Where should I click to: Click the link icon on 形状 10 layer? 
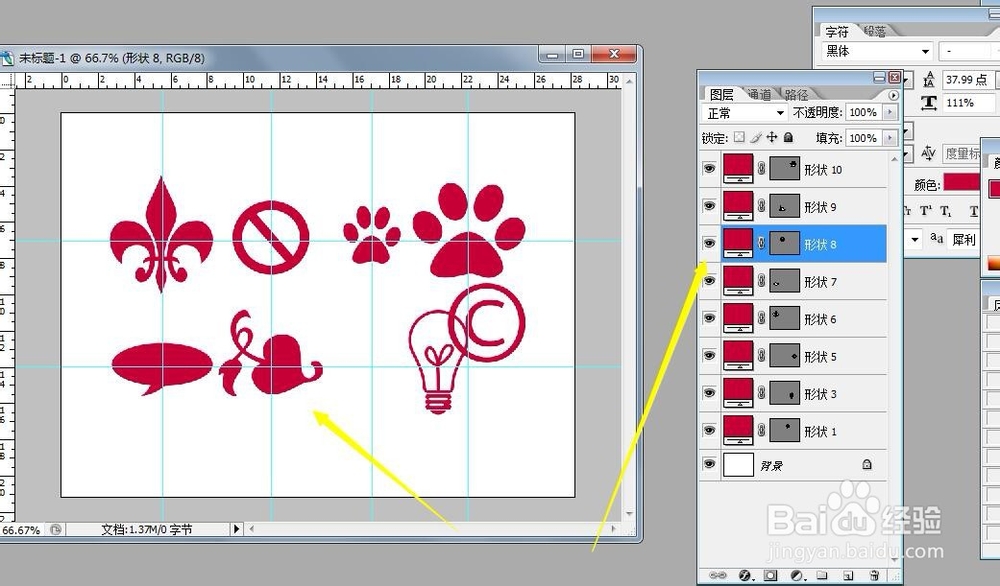pos(761,168)
